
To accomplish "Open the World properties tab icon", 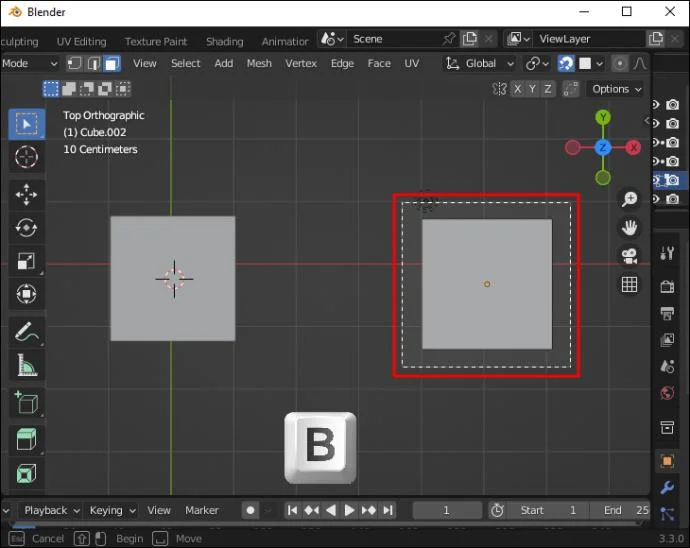I will tap(667, 393).
